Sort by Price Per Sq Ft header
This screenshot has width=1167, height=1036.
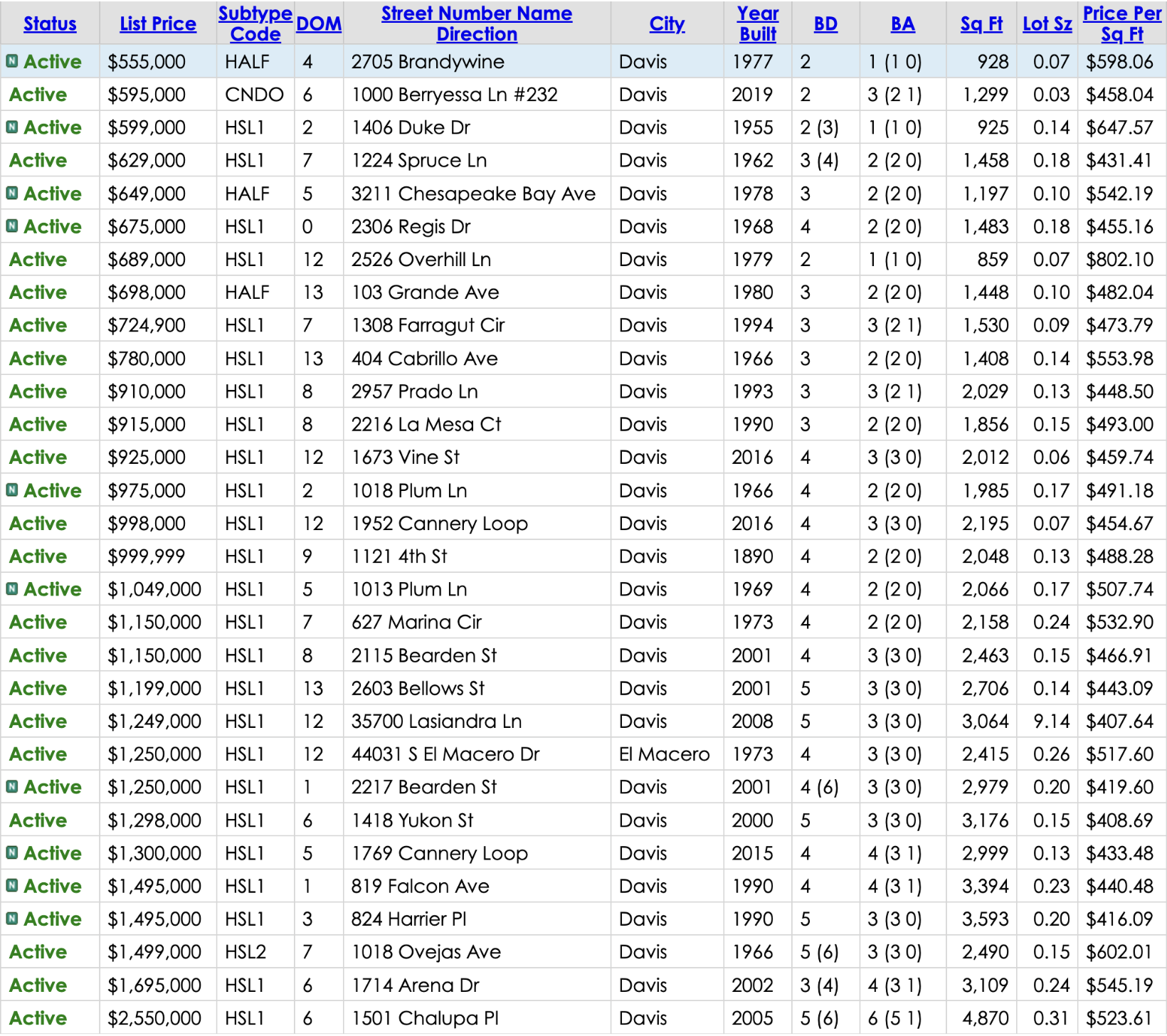click(x=1122, y=23)
